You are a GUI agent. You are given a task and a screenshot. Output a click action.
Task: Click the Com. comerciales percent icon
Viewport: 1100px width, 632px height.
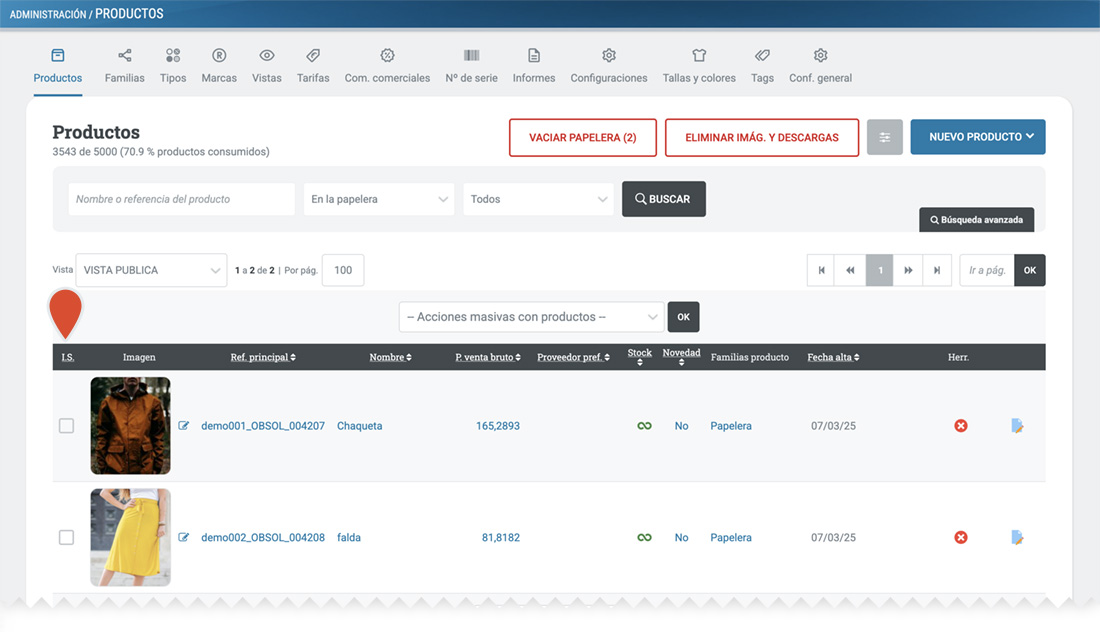coord(387,55)
